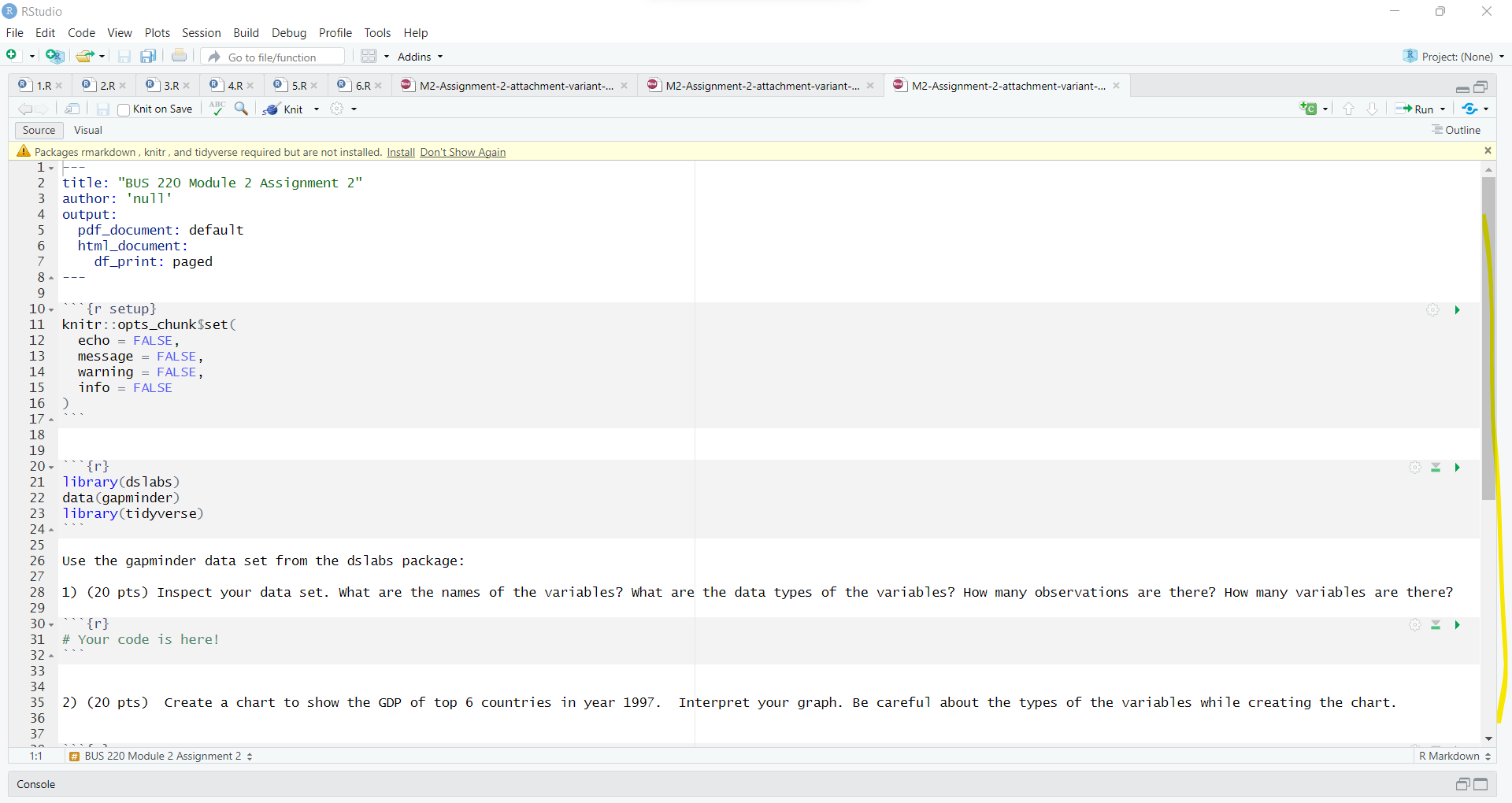
Task: Run the setup chunk with the green arrow
Action: click(1458, 309)
